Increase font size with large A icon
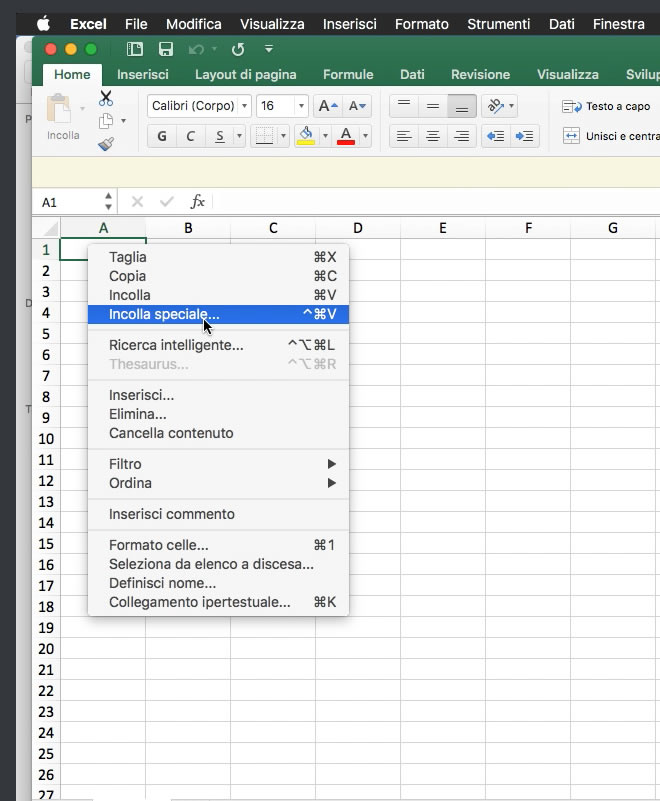Screen dimensions: 660x801 328,106
